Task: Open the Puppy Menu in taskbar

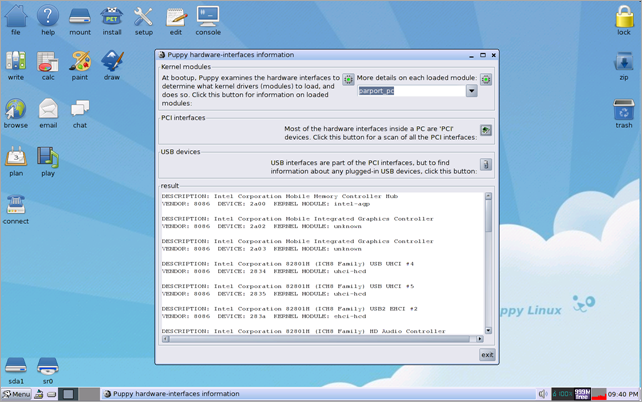Action: (x=16, y=394)
